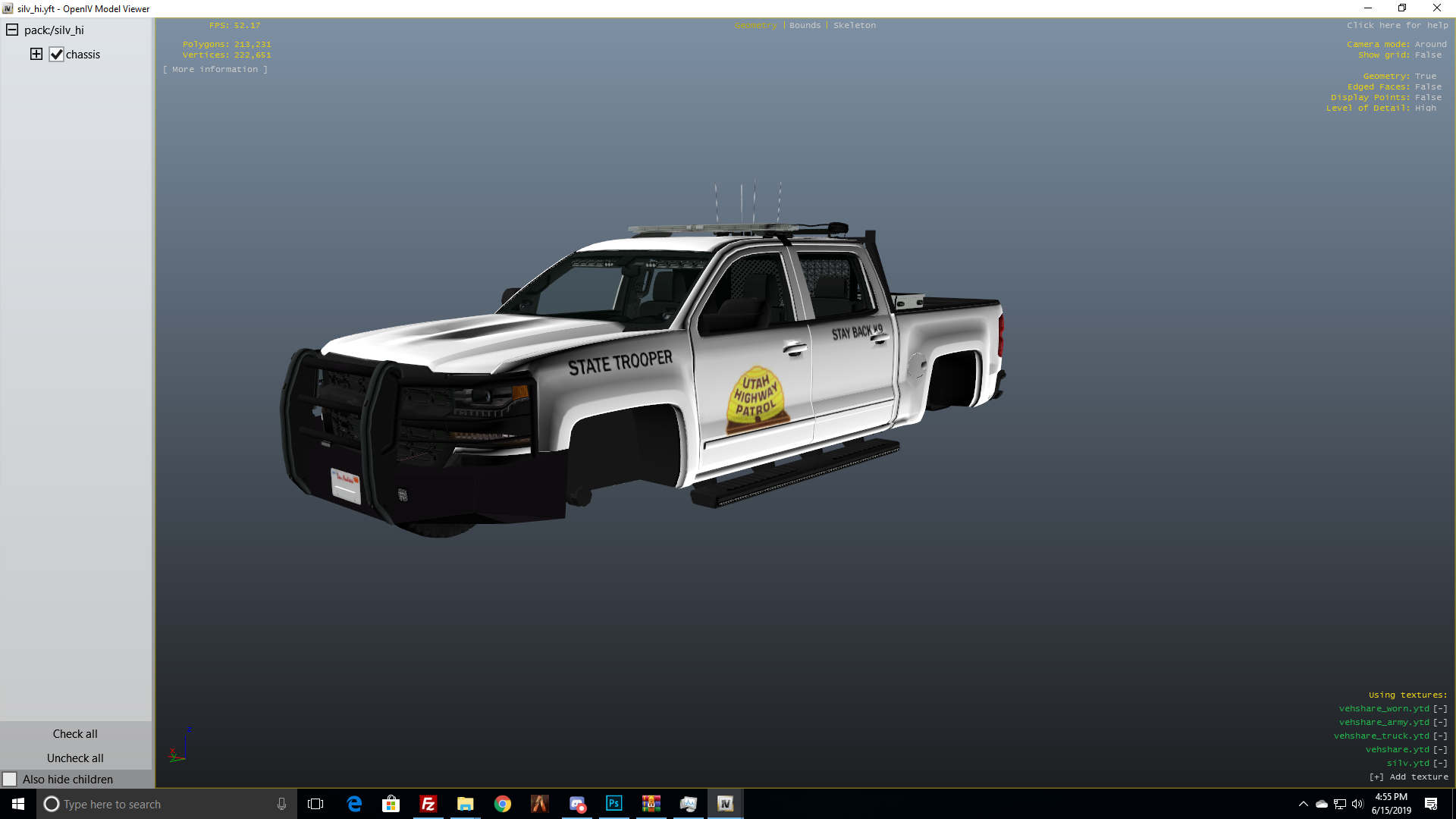
Task: Open FileZilla from the taskbar
Action: click(x=428, y=804)
